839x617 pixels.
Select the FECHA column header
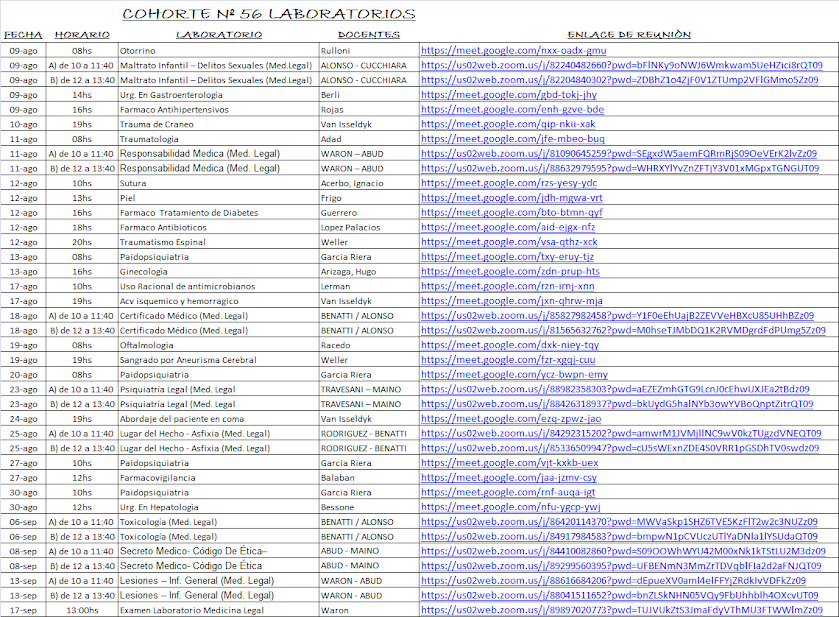[x=23, y=35]
